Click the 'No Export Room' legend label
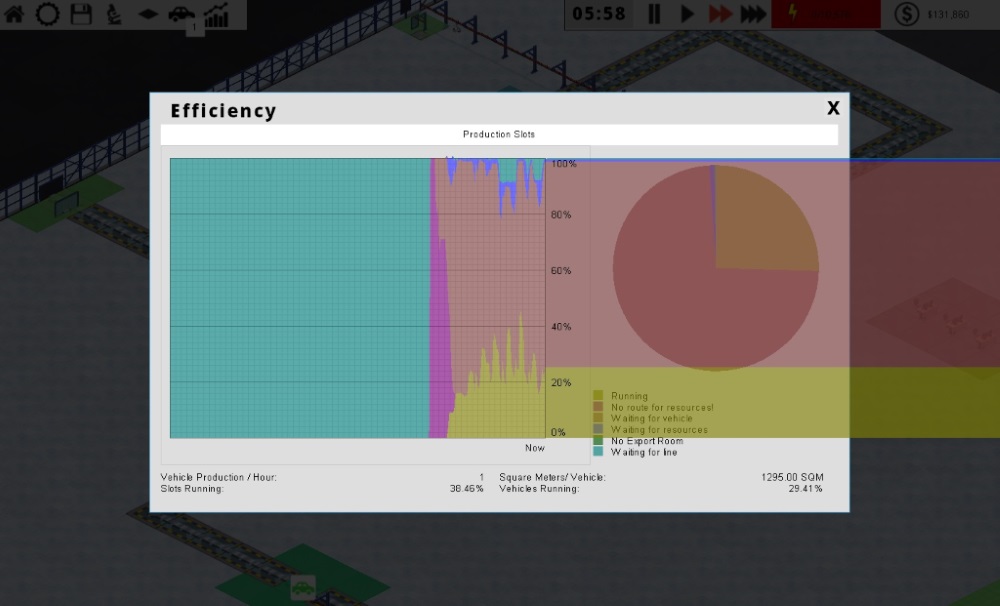 click(x=647, y=441)
